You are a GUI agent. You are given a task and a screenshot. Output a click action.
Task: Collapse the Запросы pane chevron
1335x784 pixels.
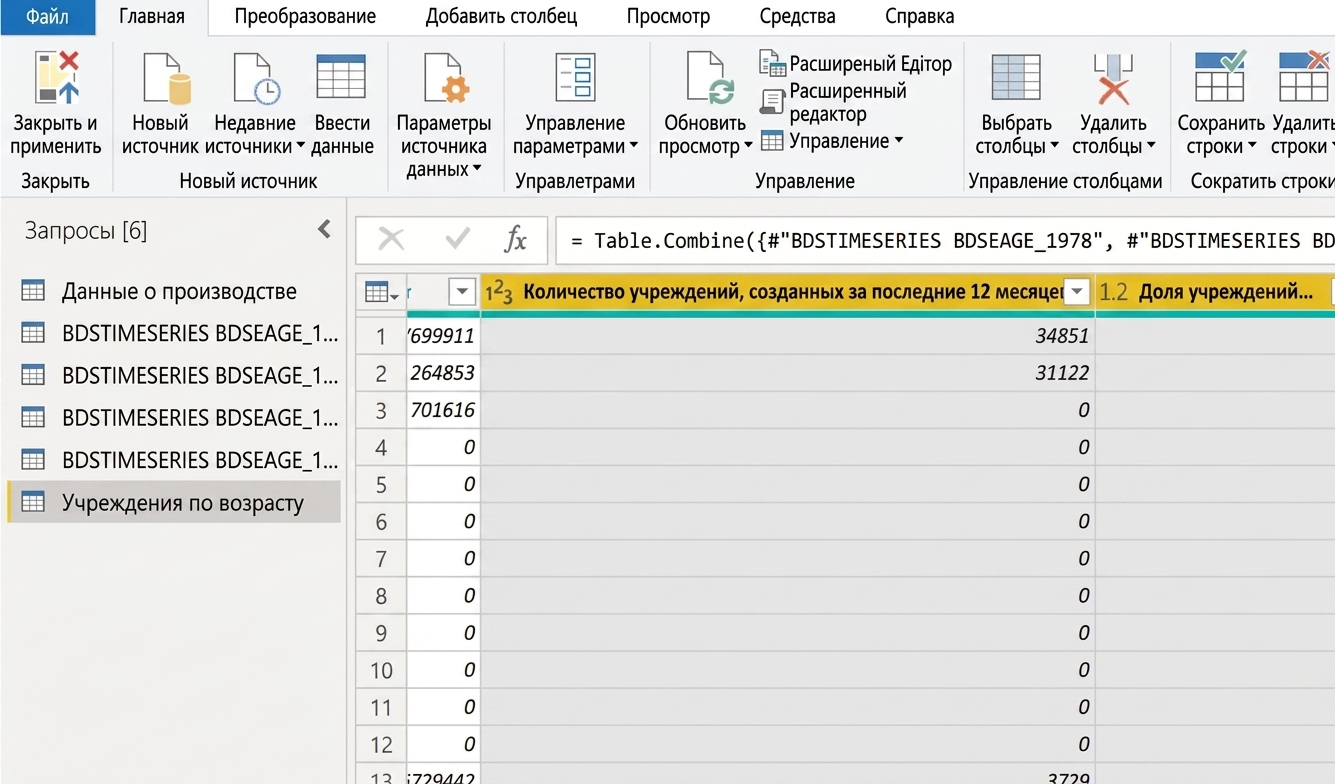pyautogui.click(x=324, y=230)
